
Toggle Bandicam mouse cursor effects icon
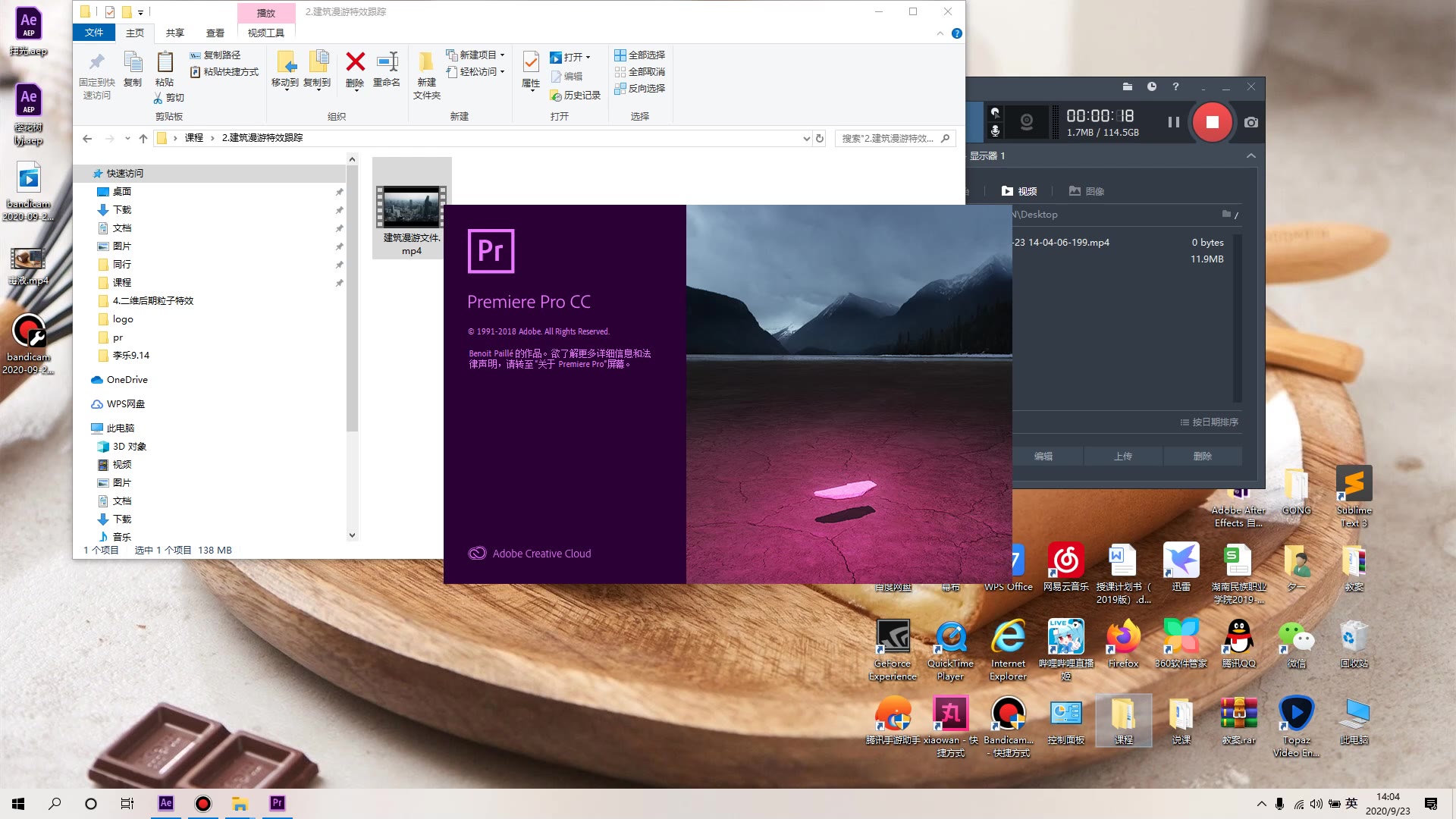pyautogui.click(x=995, y=112)
